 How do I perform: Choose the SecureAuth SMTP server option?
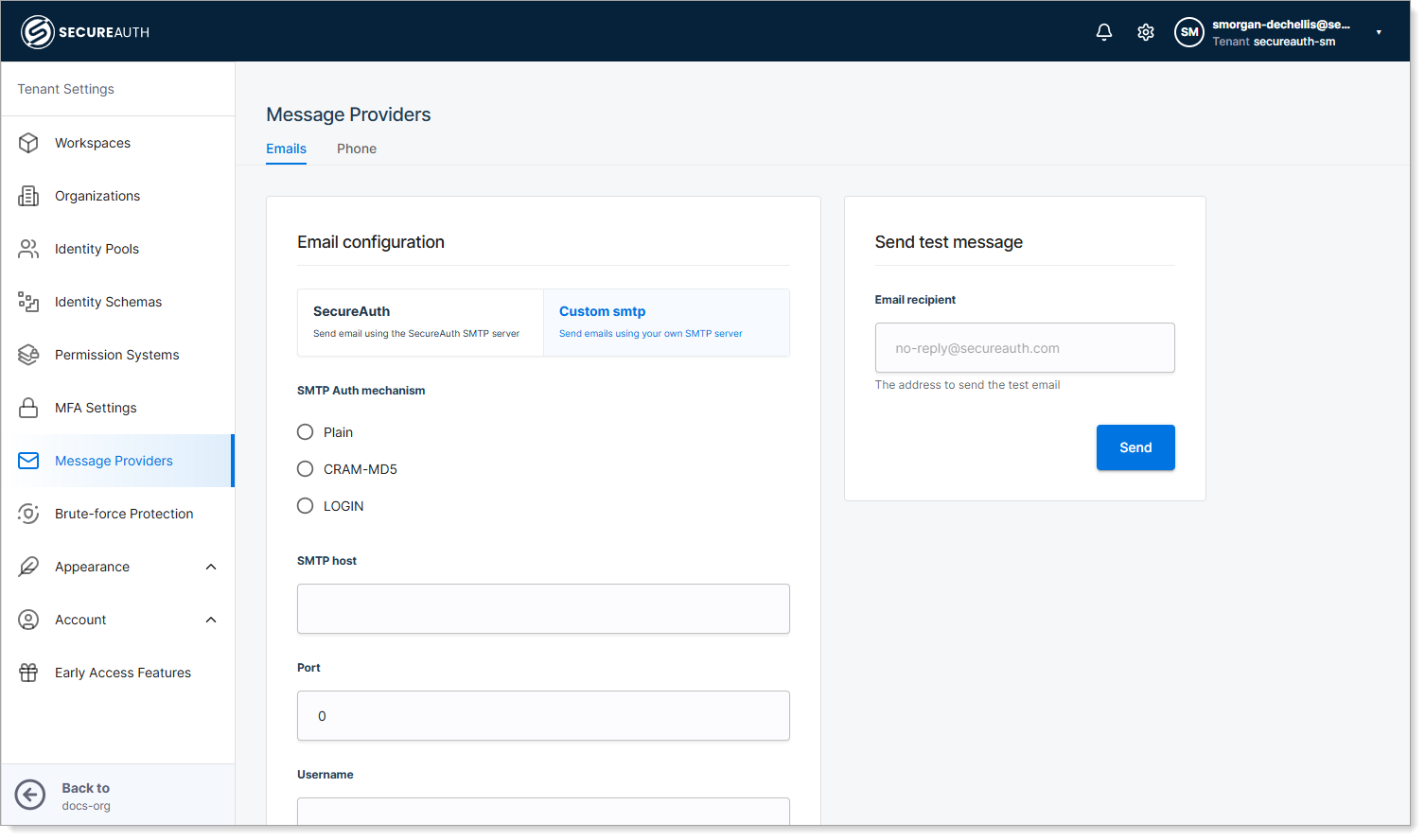click(x=420, y=323)
